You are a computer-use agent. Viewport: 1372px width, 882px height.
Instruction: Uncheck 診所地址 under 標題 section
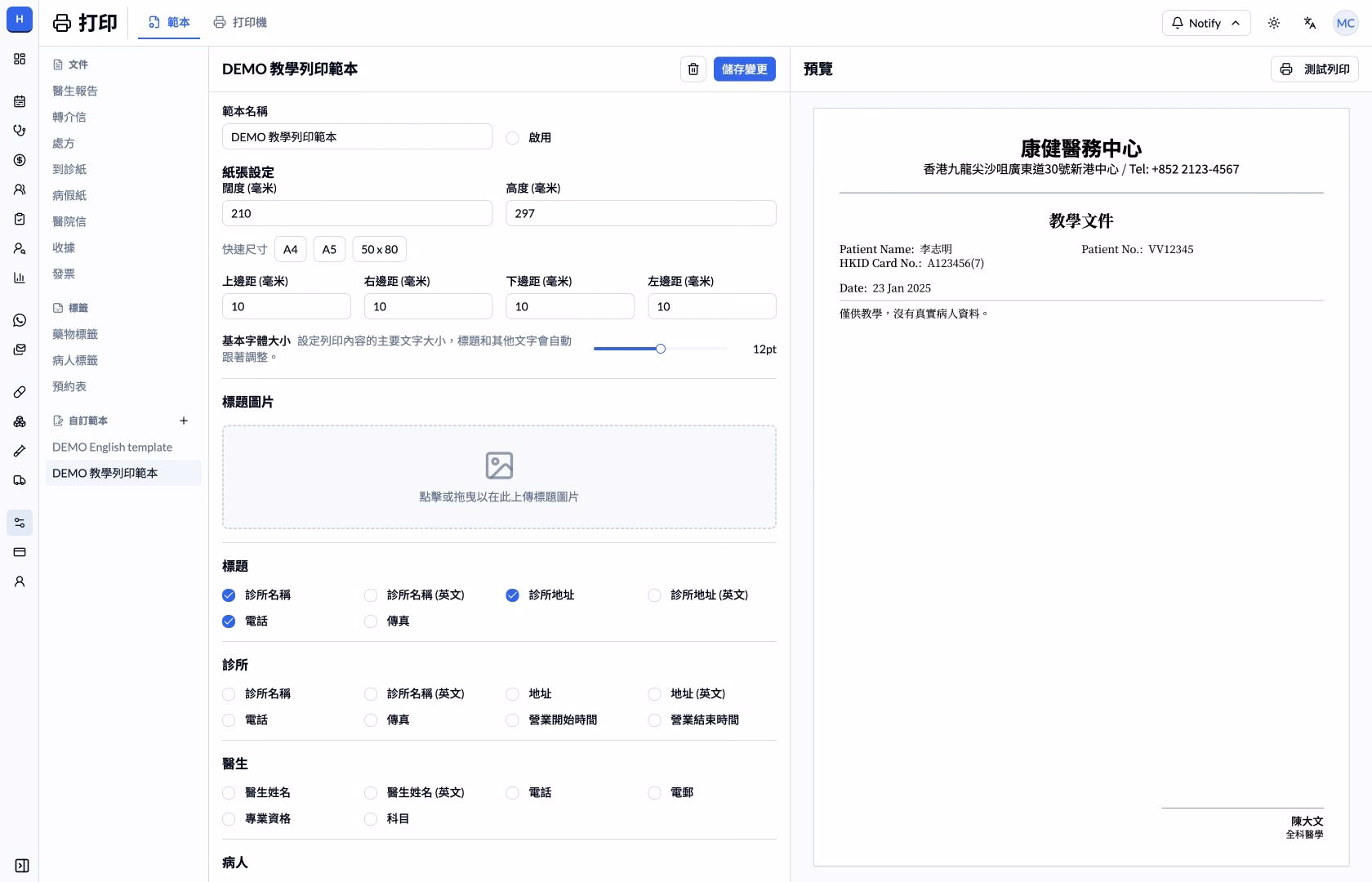512,595
